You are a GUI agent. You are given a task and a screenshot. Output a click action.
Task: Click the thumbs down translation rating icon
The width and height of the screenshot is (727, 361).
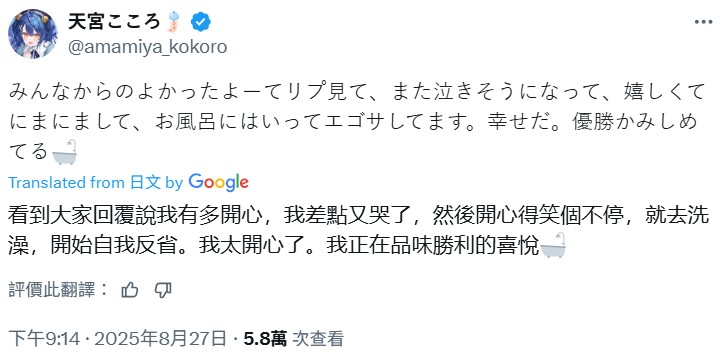tap(163, 290)
